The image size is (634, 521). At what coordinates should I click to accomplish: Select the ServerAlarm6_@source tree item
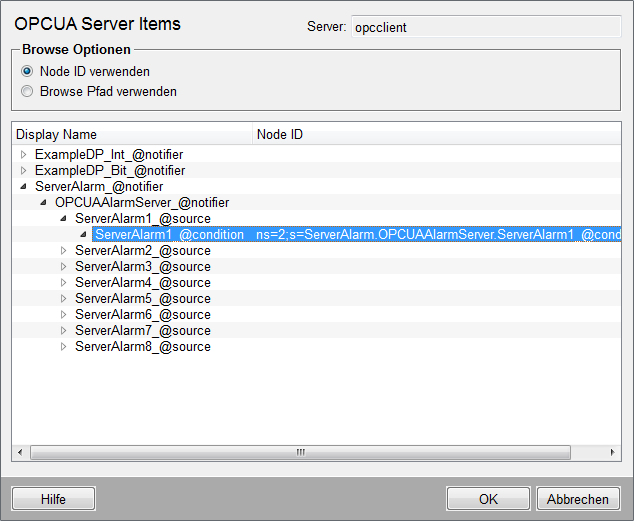coord(143,315)
